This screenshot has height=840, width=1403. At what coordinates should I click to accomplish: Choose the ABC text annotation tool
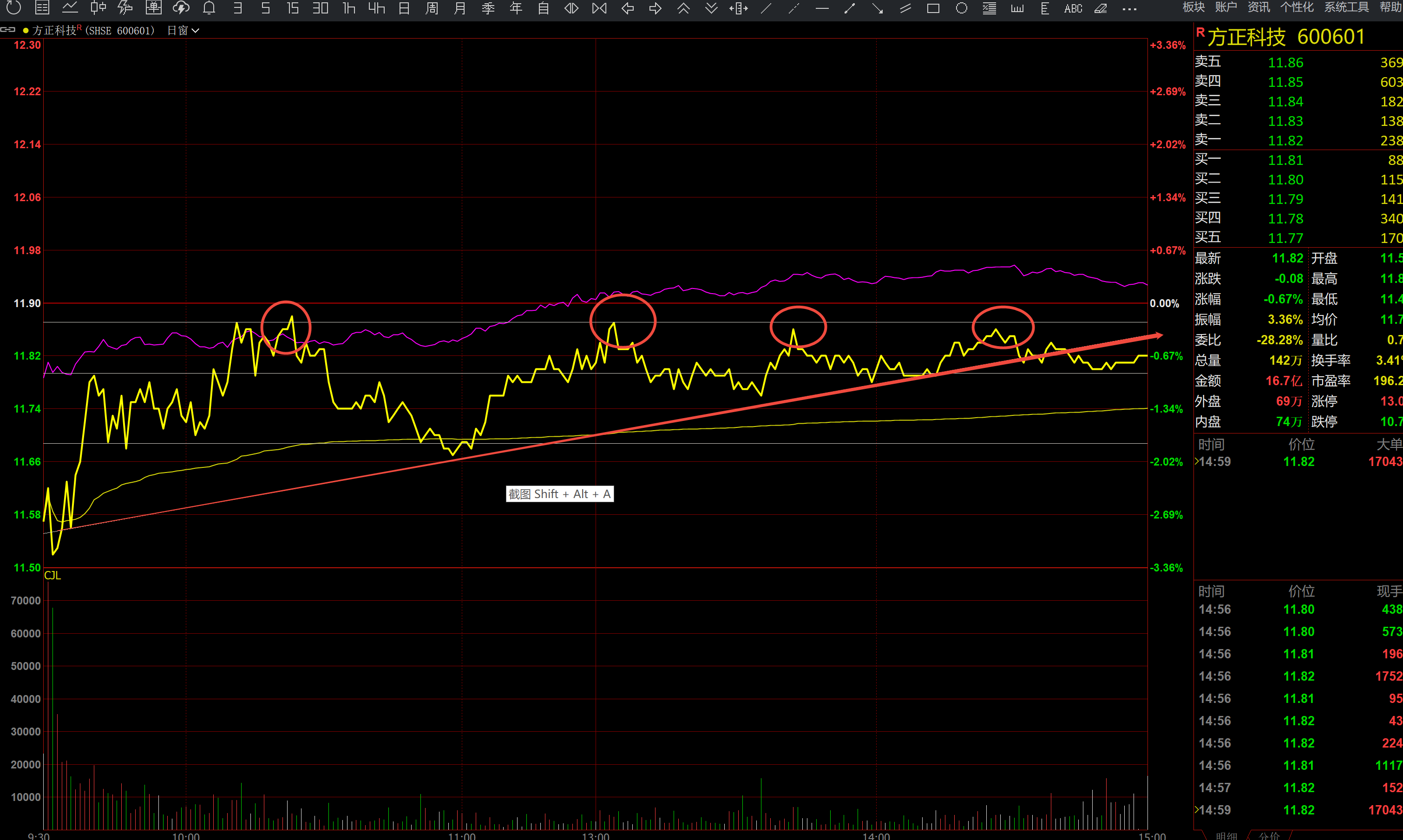click(x=1073, y=8)
